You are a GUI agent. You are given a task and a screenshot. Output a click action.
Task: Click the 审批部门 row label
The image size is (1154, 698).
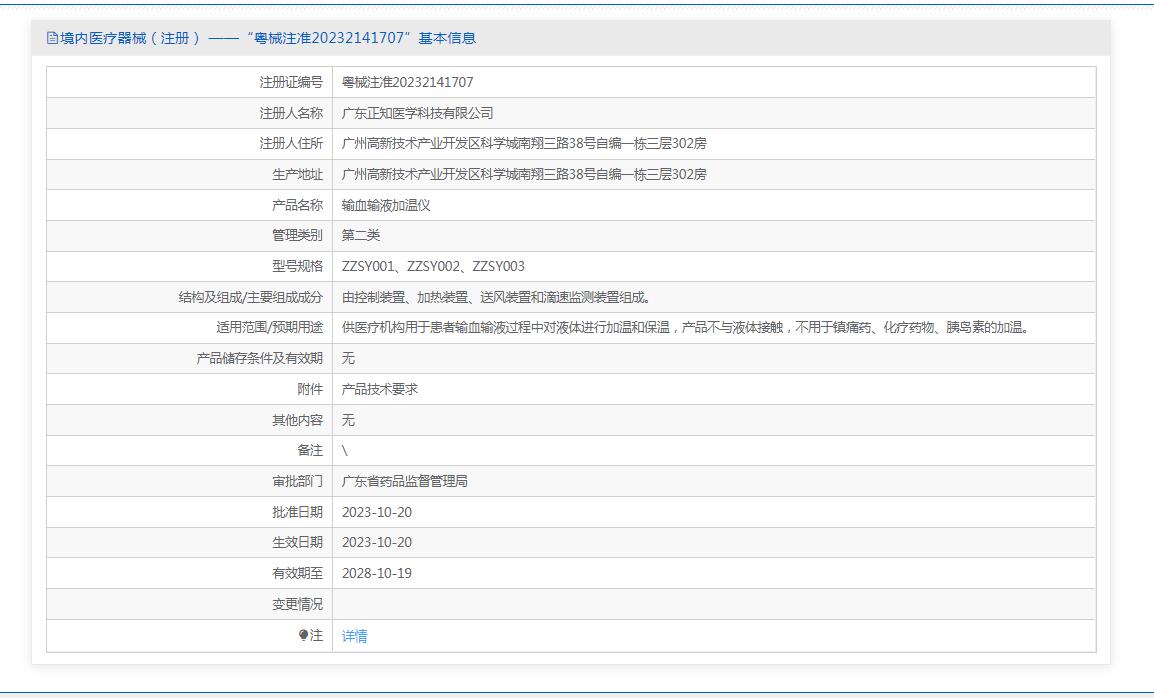tap(297, 482)
